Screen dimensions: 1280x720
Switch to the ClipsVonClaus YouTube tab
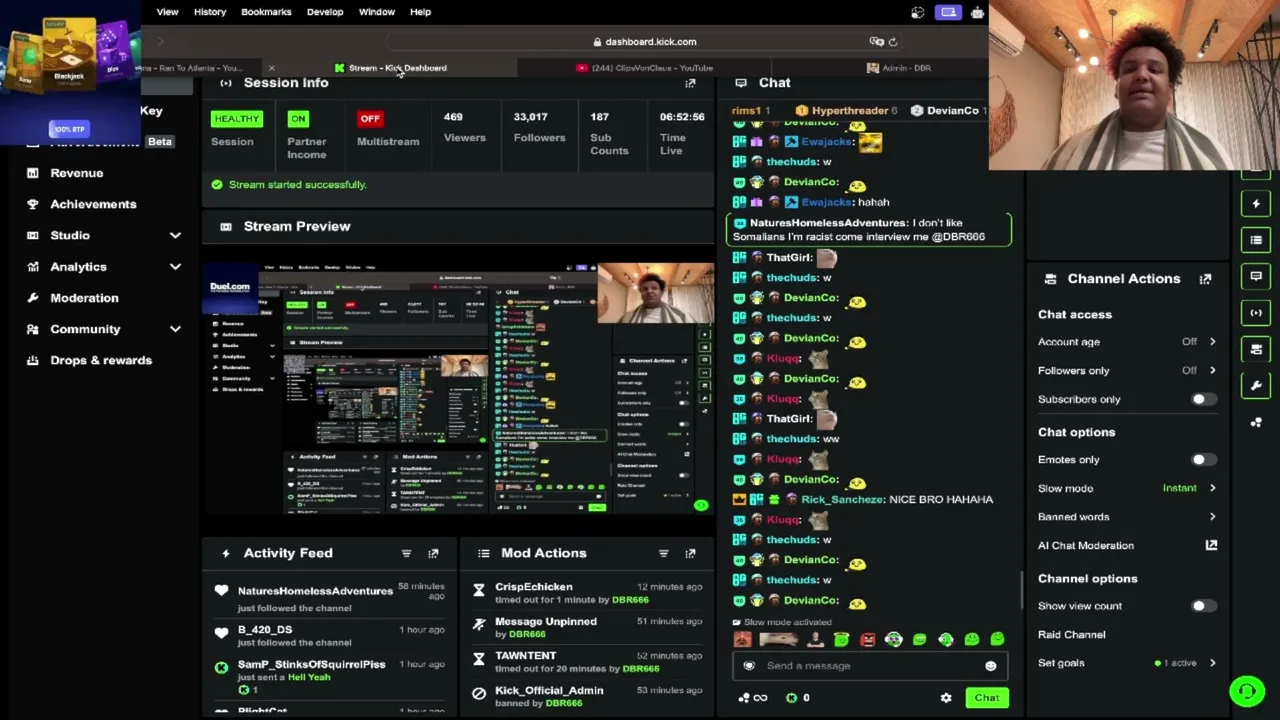pos(645,68)
